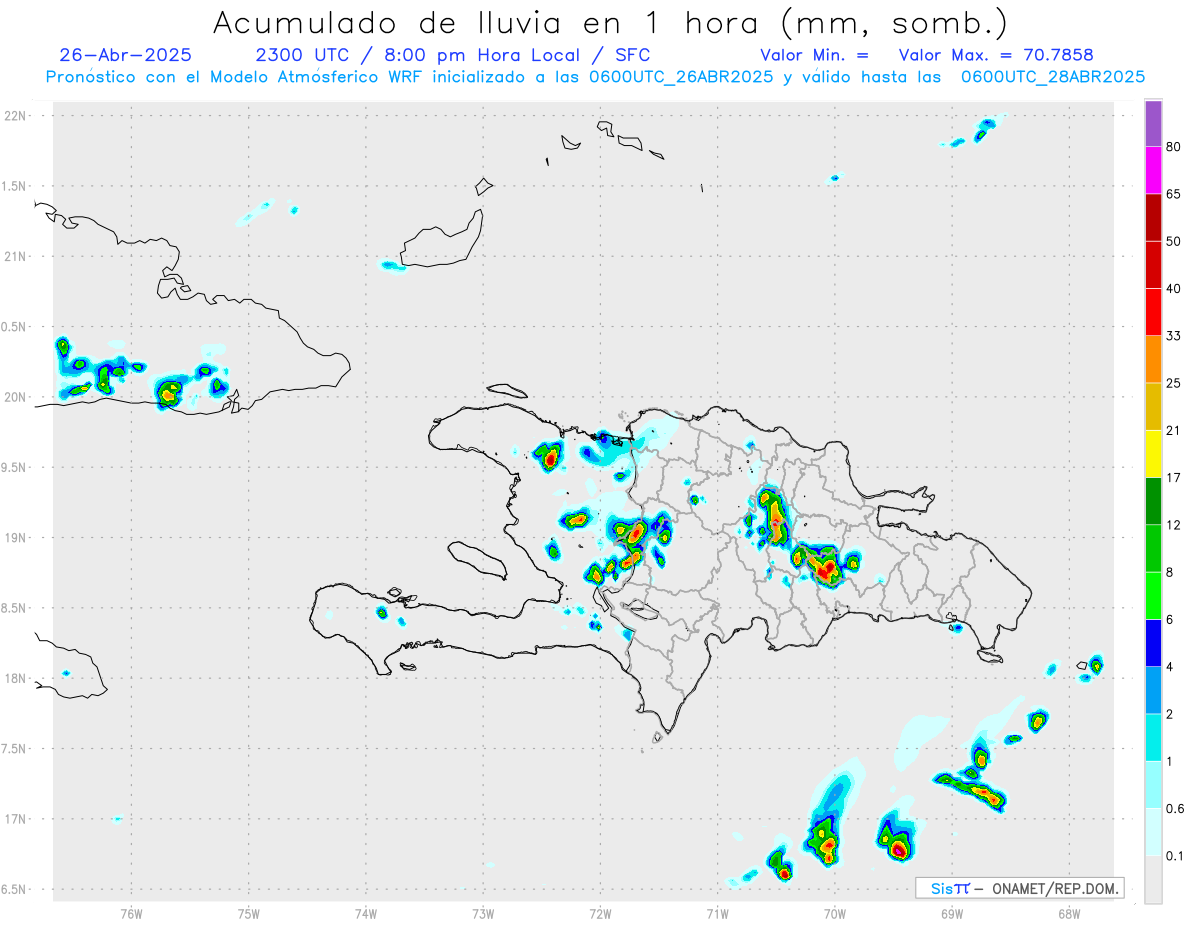Viewport: 1200px width, 927px height.
Task: Choose the dark blue swatch between 4 and 6
Action: click(1153, 643)
